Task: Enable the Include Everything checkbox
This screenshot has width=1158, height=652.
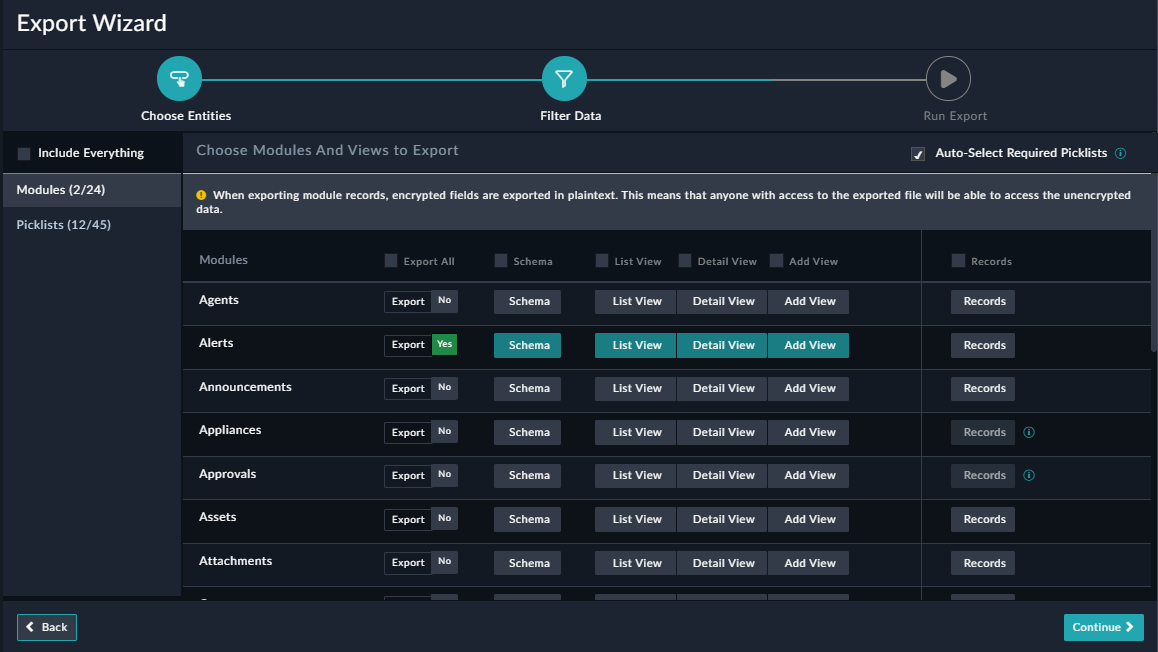Action: [23, 152]
